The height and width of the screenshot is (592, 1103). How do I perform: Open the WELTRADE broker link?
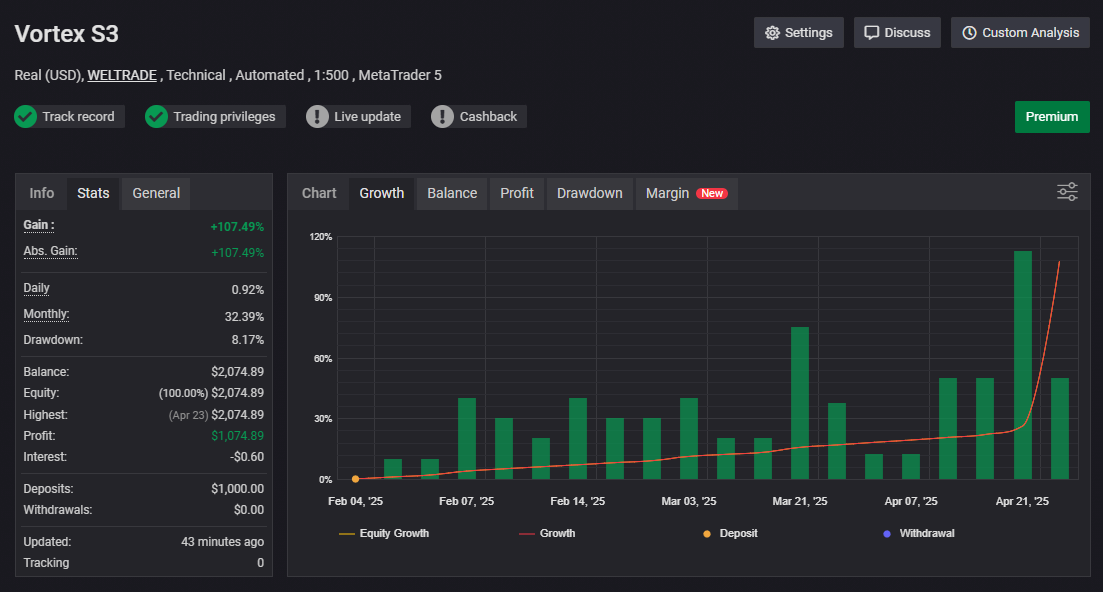click(122, 75)
